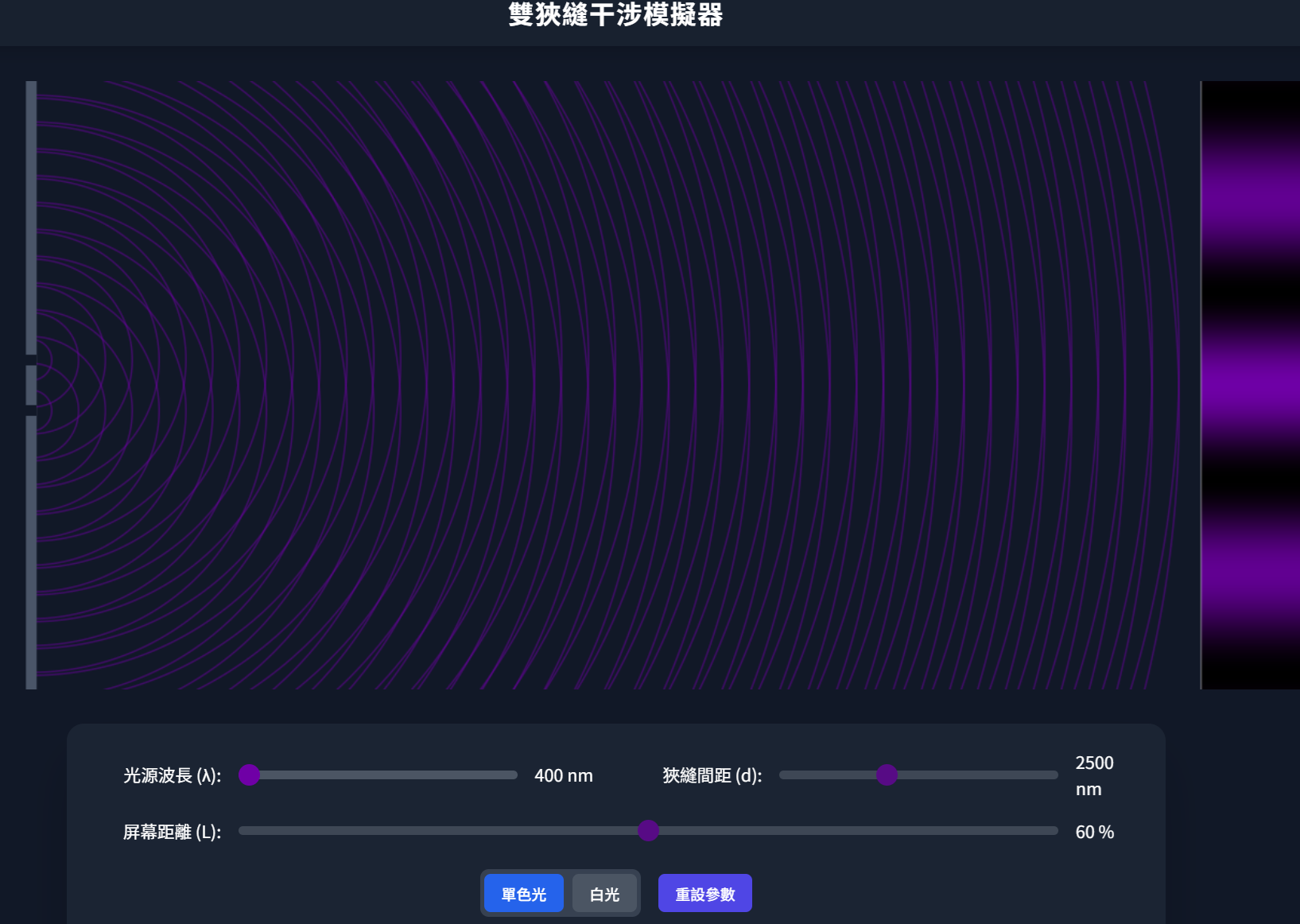Screen dimensions: 1300x924
Task: Click the 400 nm wavelength value
Action: [563, 775]
